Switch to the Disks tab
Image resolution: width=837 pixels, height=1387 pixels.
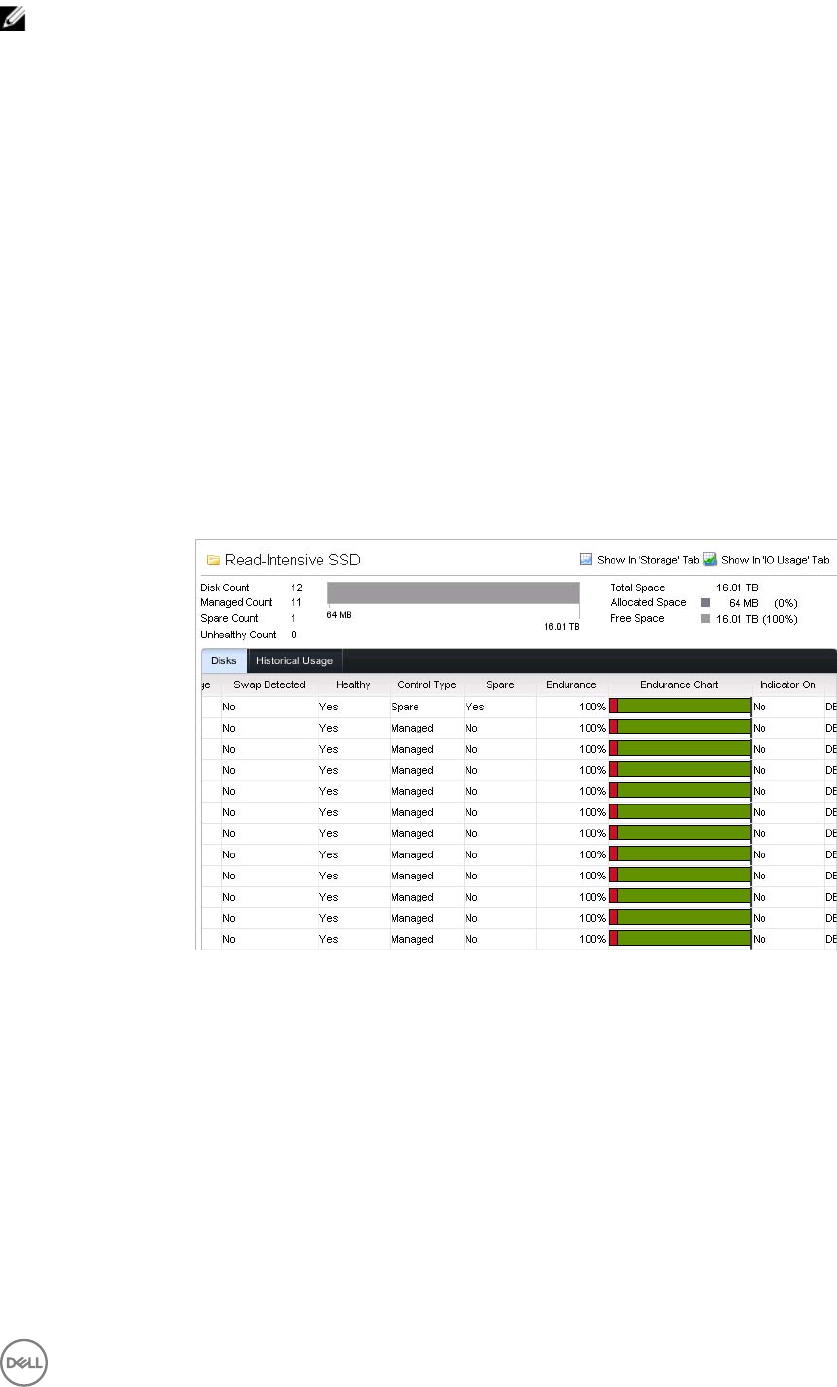pos(224,660)
